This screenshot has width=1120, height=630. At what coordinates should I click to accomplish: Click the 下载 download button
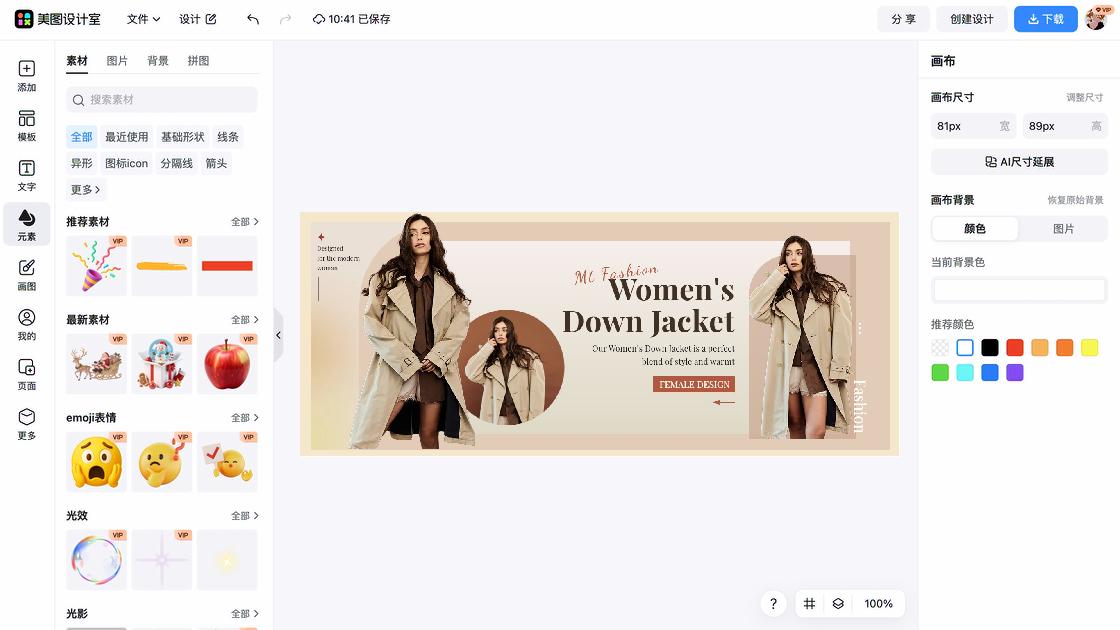click(x=1045, y=19)
